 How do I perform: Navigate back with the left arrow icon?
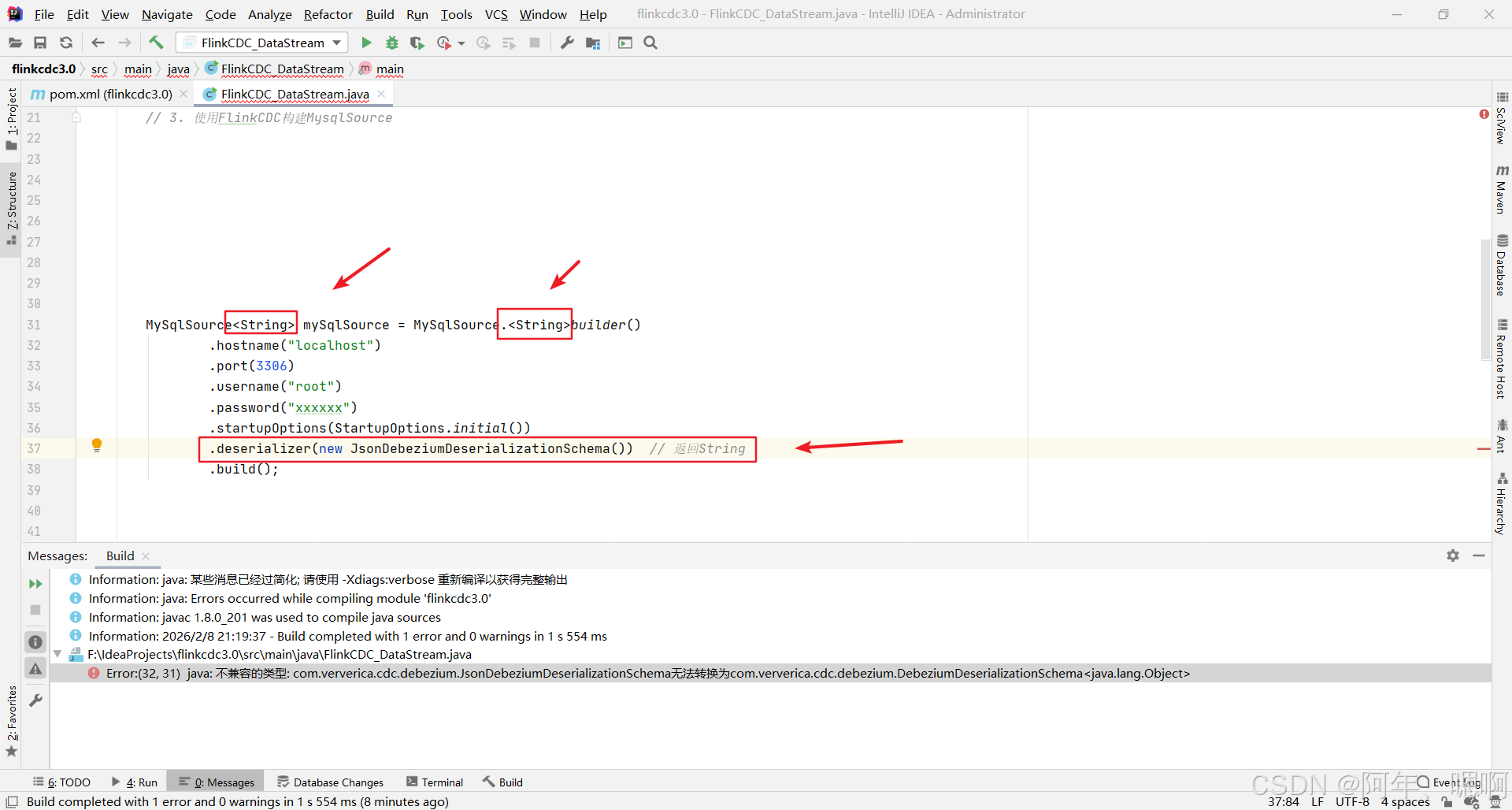(98, 43)
